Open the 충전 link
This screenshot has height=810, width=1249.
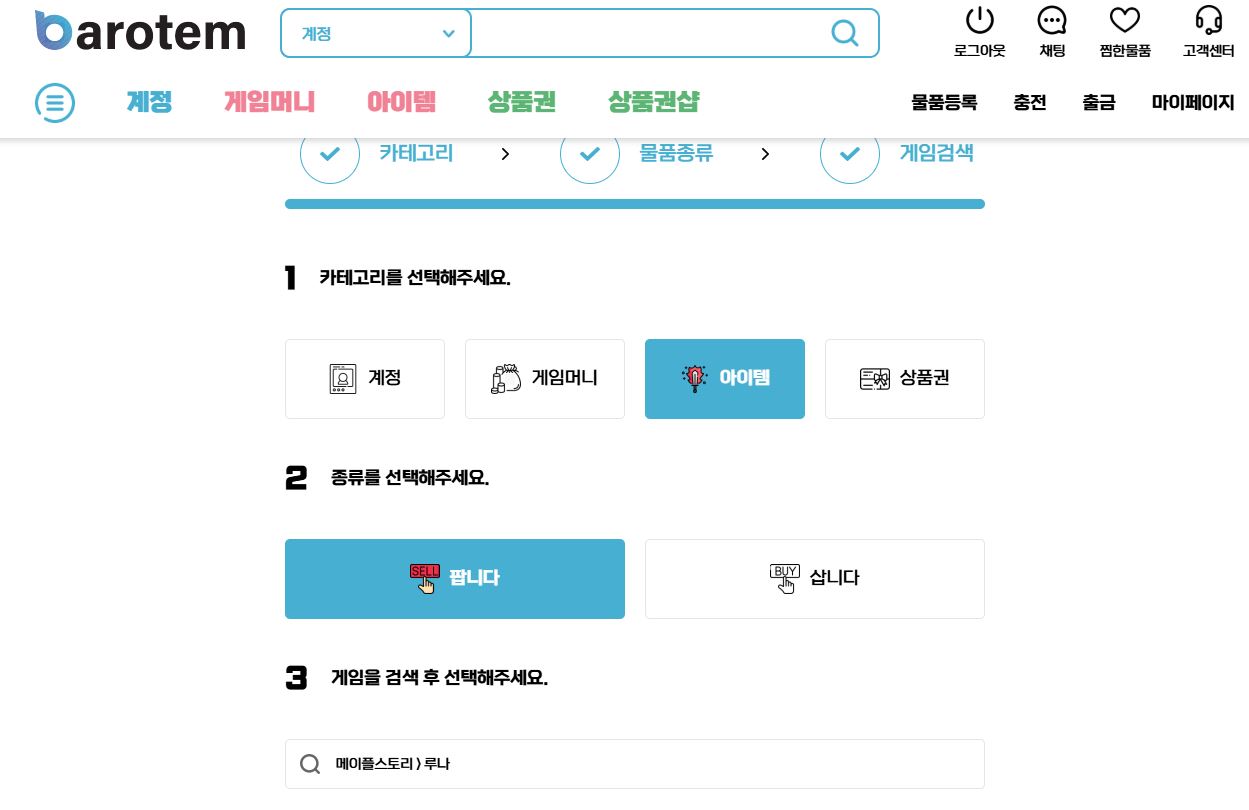pyautogui.click(x=1030, y=103)
